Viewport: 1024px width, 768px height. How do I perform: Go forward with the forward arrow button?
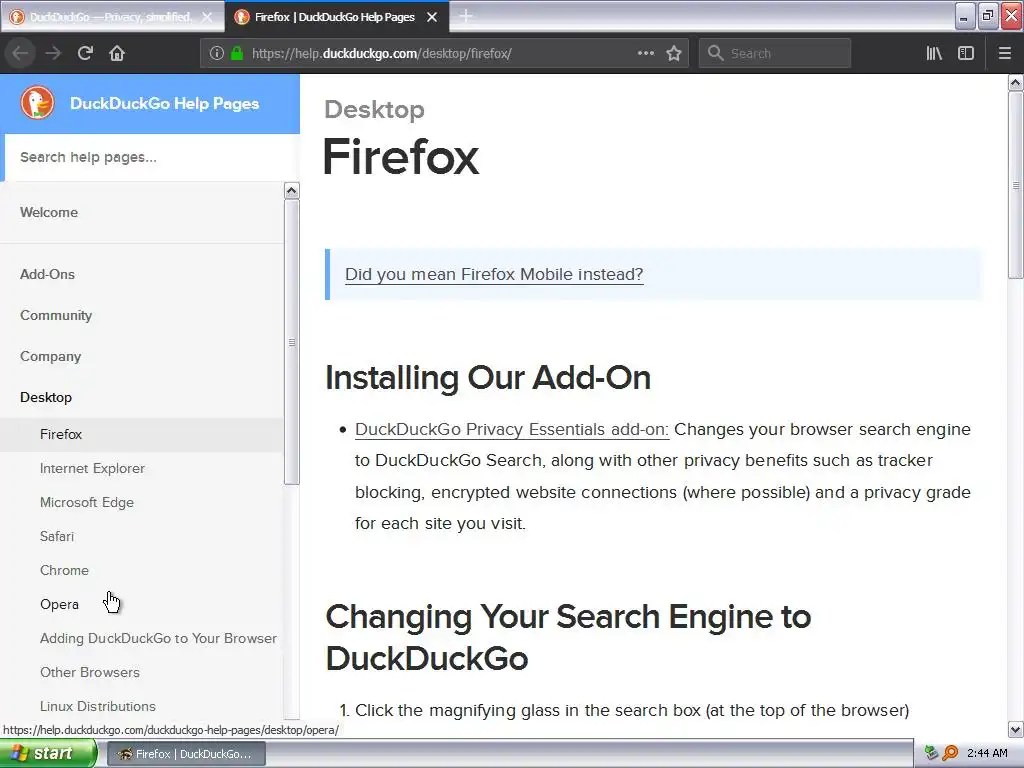[x=53, y=53]
